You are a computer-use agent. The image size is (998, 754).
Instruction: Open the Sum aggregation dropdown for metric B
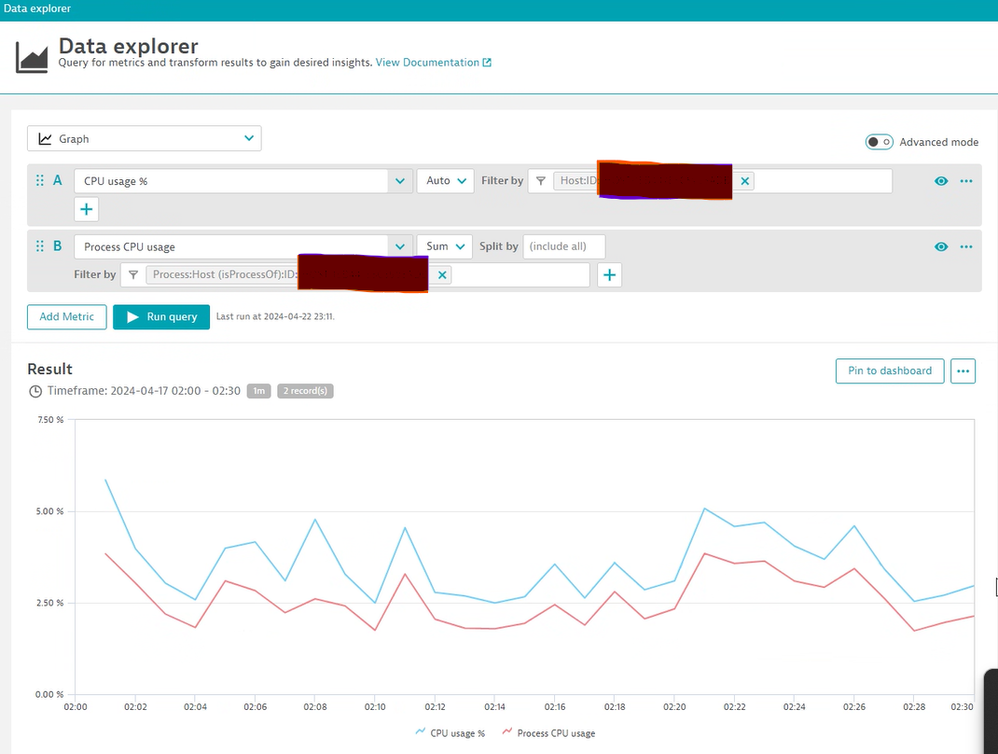coord(445,246)
